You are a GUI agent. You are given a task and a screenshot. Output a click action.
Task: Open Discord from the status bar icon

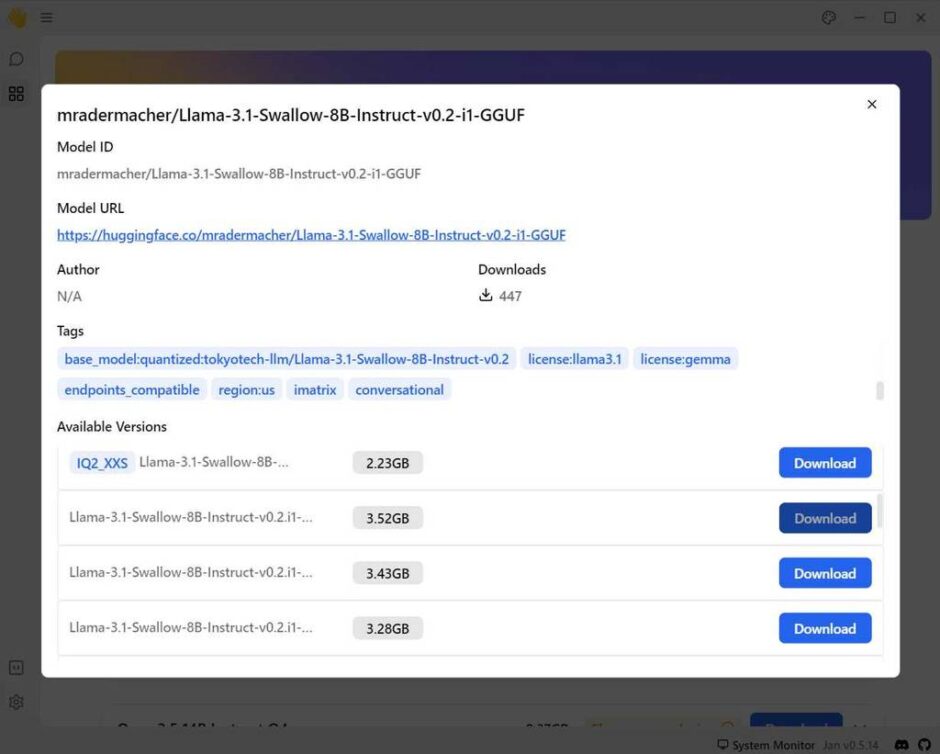tap(901, 744)
